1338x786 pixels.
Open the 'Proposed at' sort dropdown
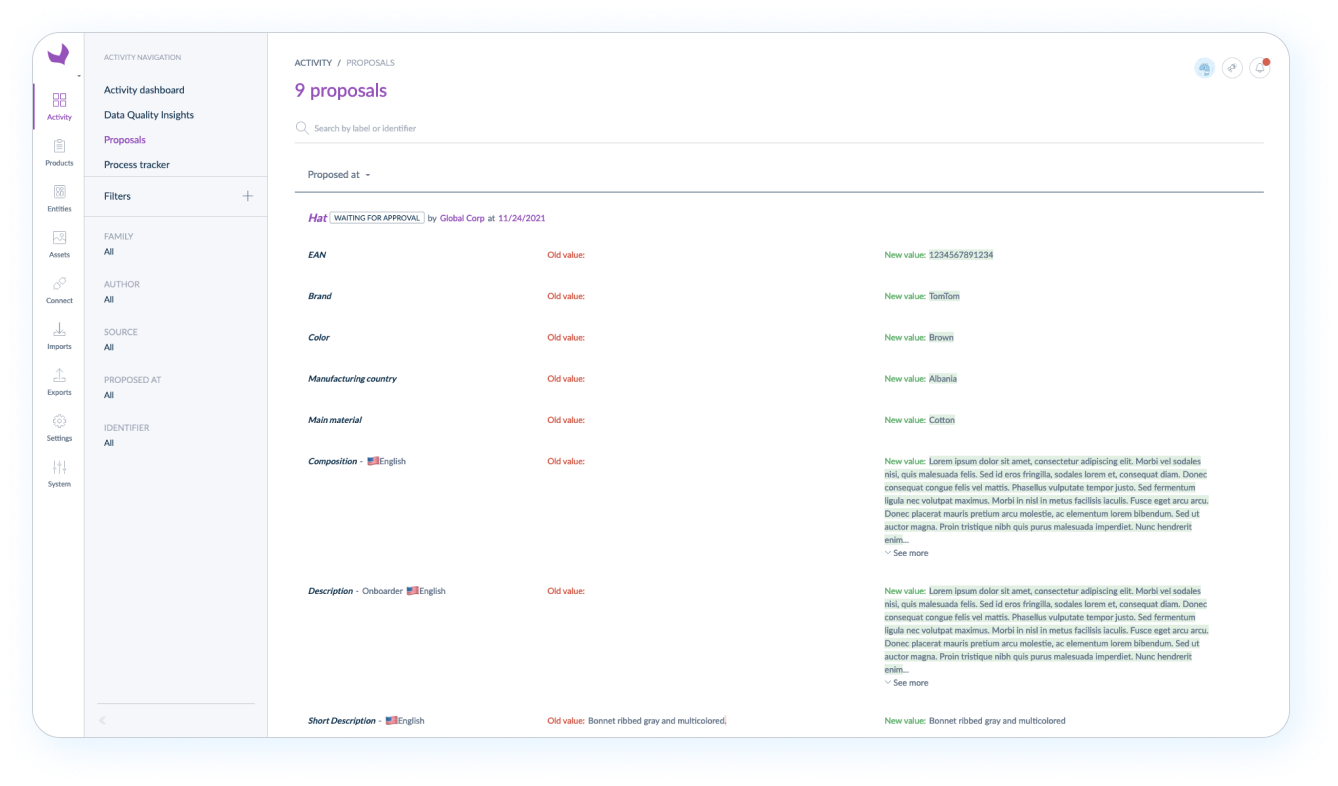(338, 174)
